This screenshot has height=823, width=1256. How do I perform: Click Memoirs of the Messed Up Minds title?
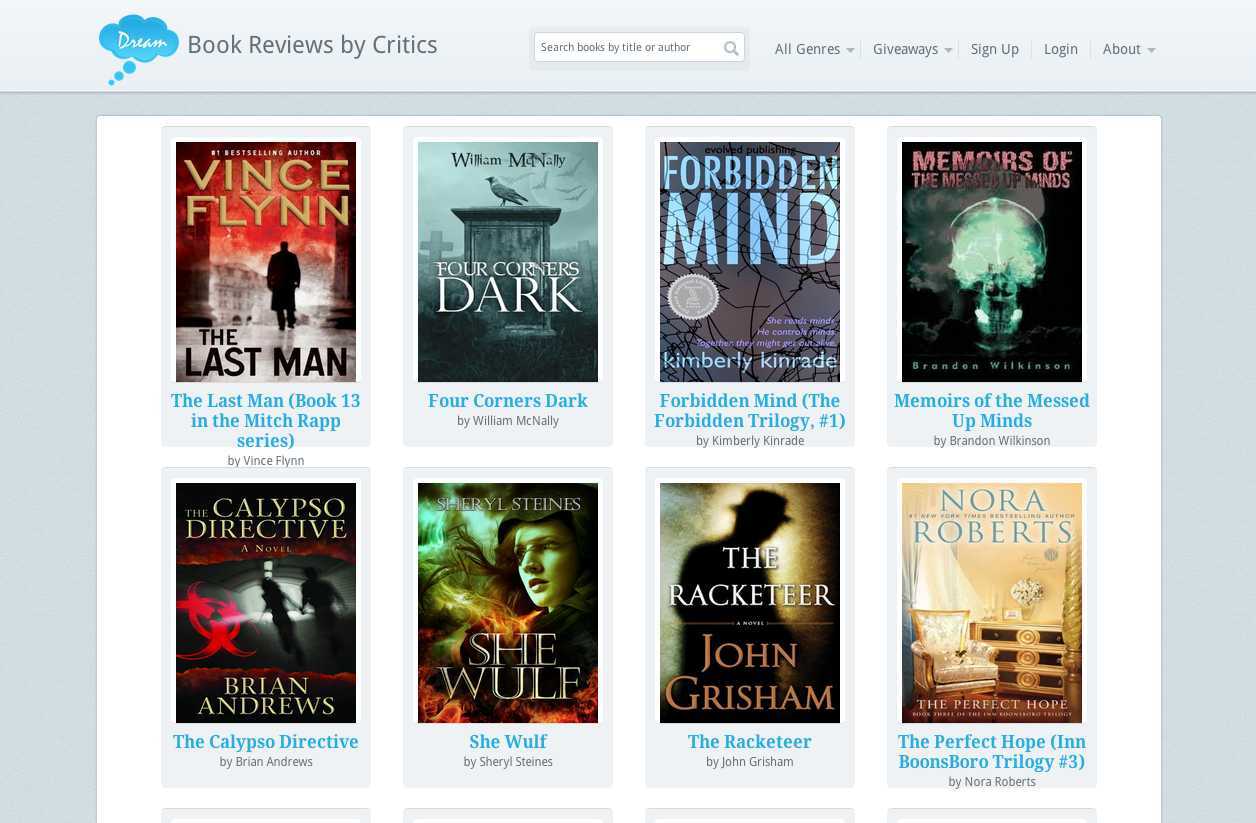coord(992,411)
